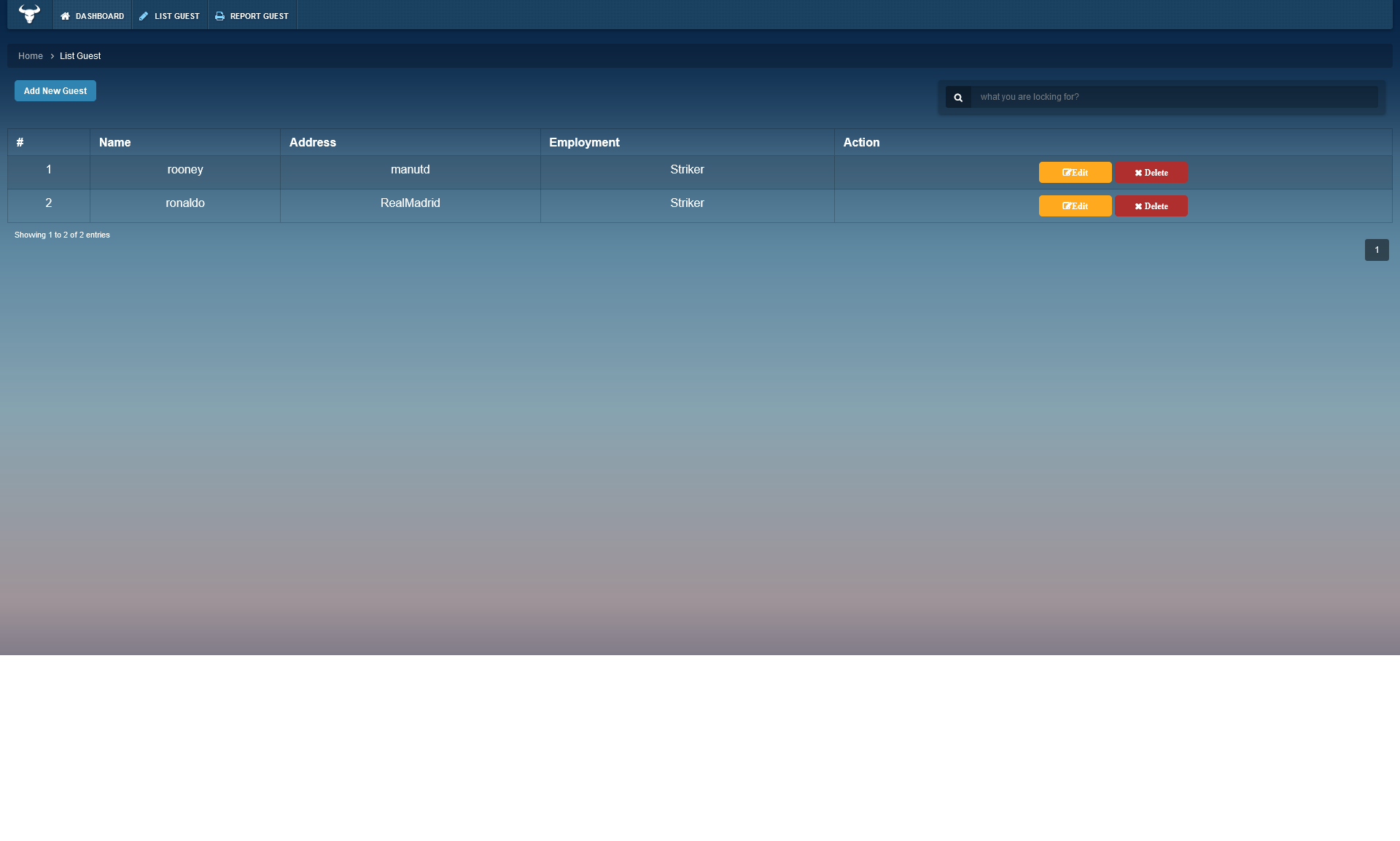The width and height of the screenshot is (1400, 841).
Task: Sort by the Address column header
Action: point(313,143)
